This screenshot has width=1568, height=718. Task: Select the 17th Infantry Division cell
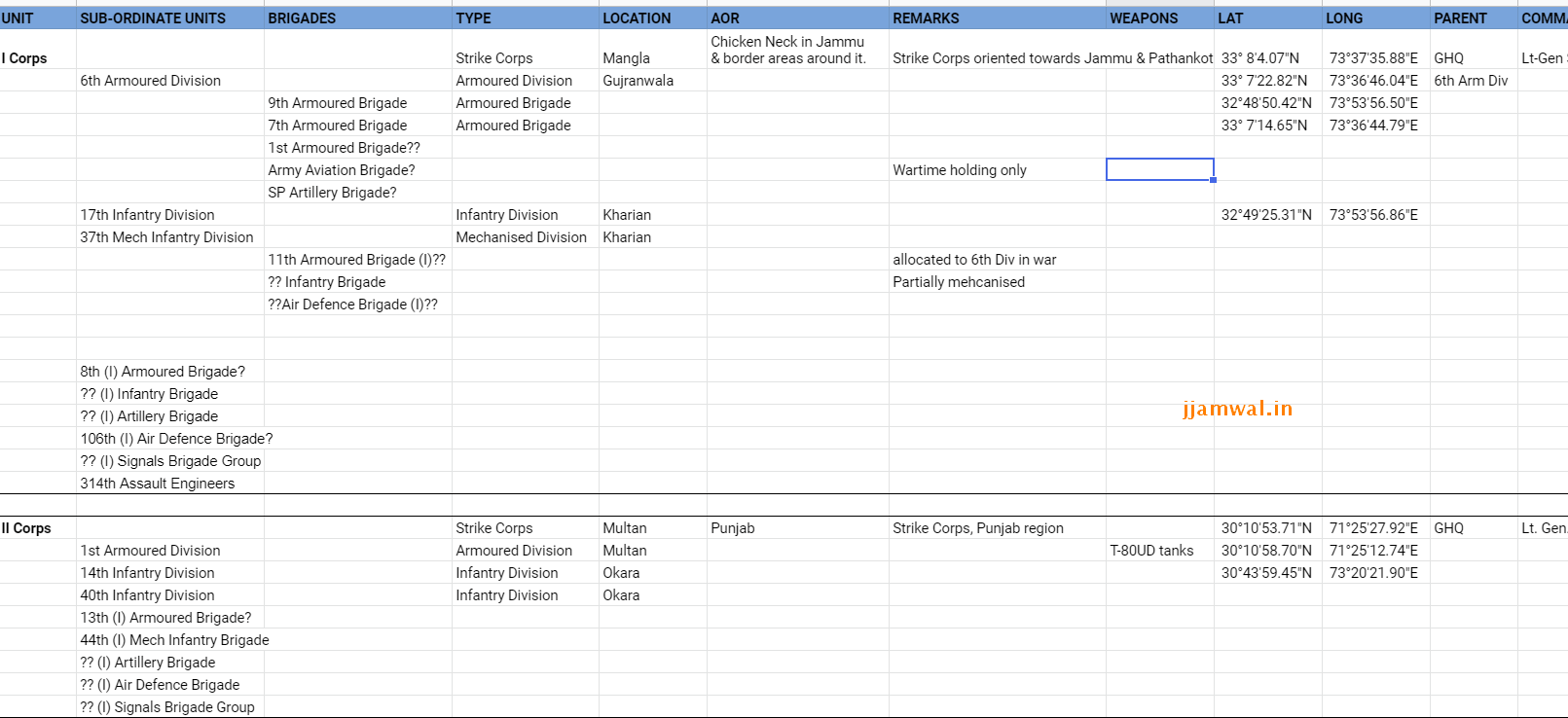coord(170,215)
